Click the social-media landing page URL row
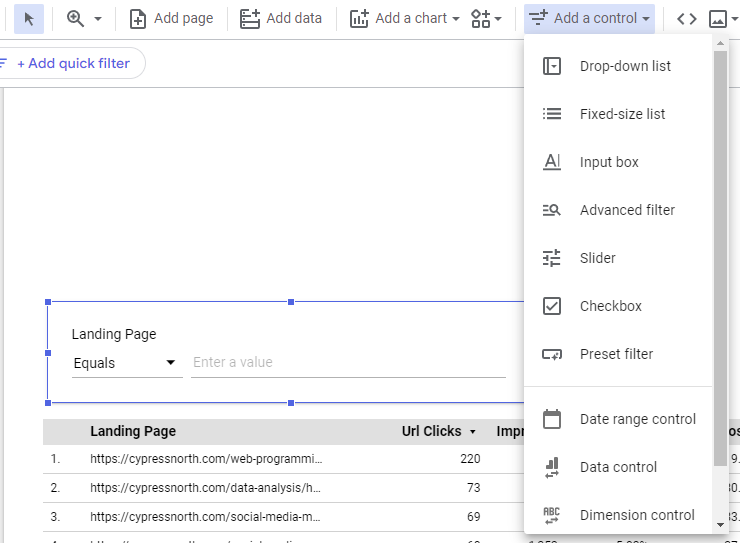 pos(205,517)
